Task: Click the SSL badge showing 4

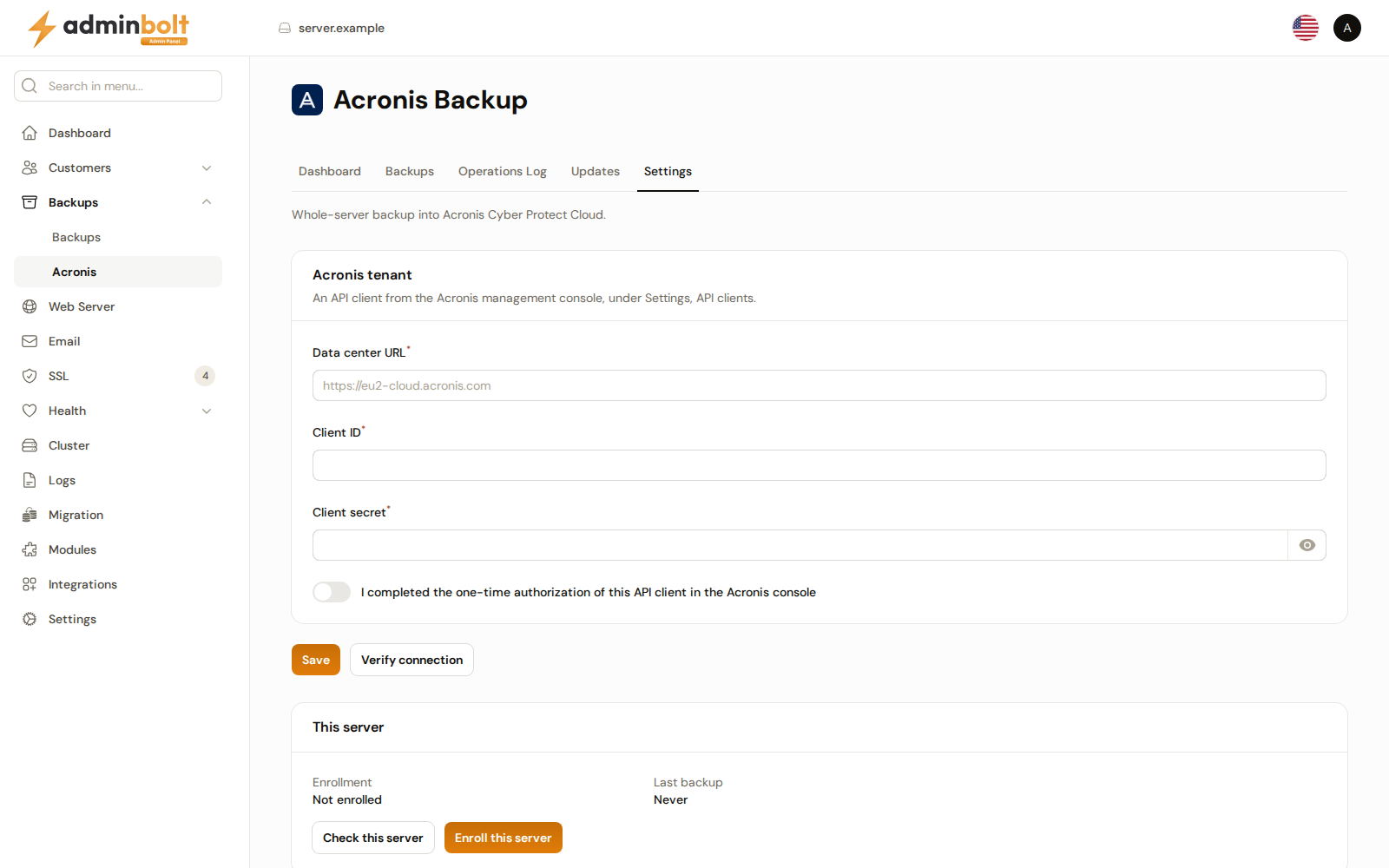Action: (205, 376)
